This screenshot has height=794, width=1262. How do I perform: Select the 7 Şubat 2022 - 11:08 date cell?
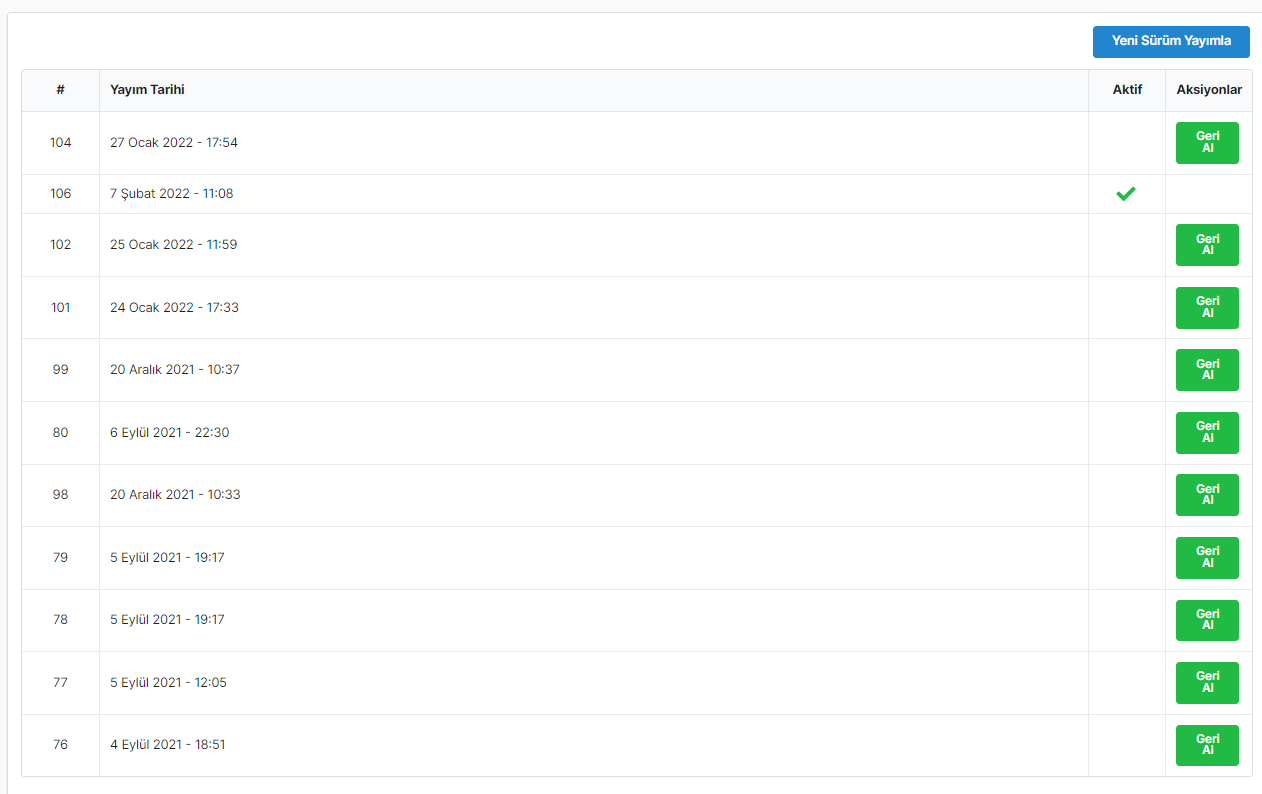click(172, 194)
